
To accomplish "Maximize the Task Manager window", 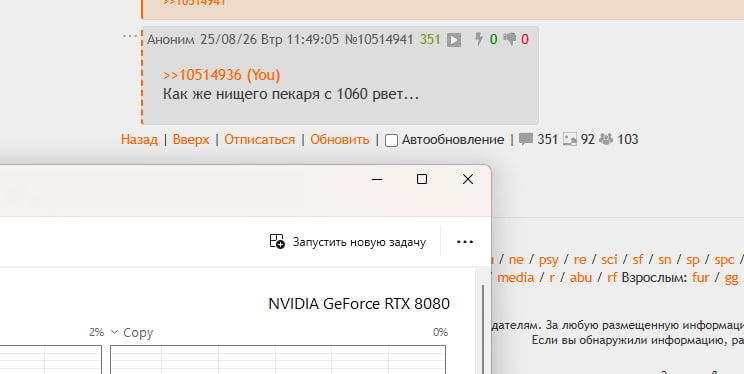I will point(422,179).
